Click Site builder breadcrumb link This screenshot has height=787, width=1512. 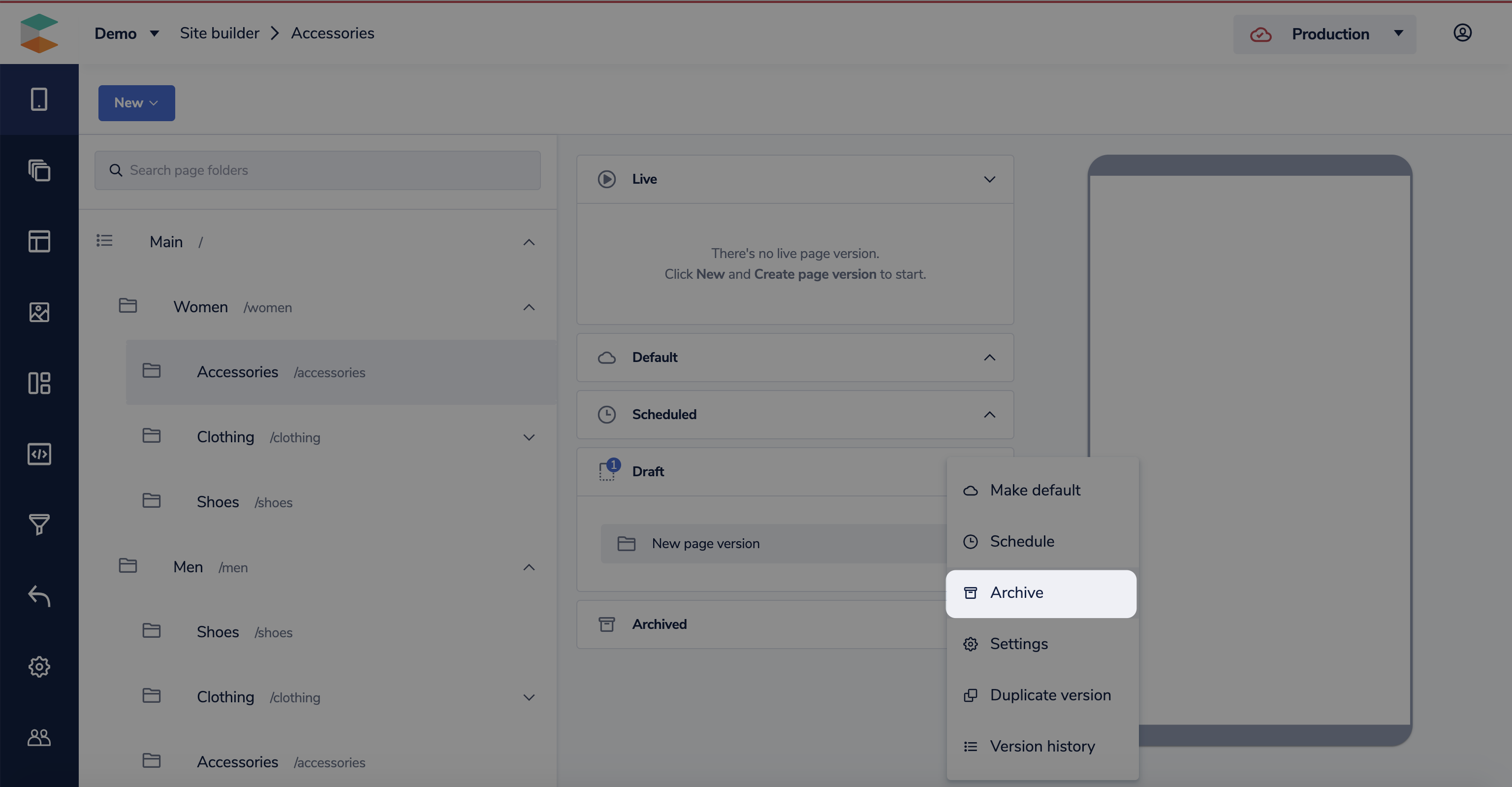[x=219, y=33]
